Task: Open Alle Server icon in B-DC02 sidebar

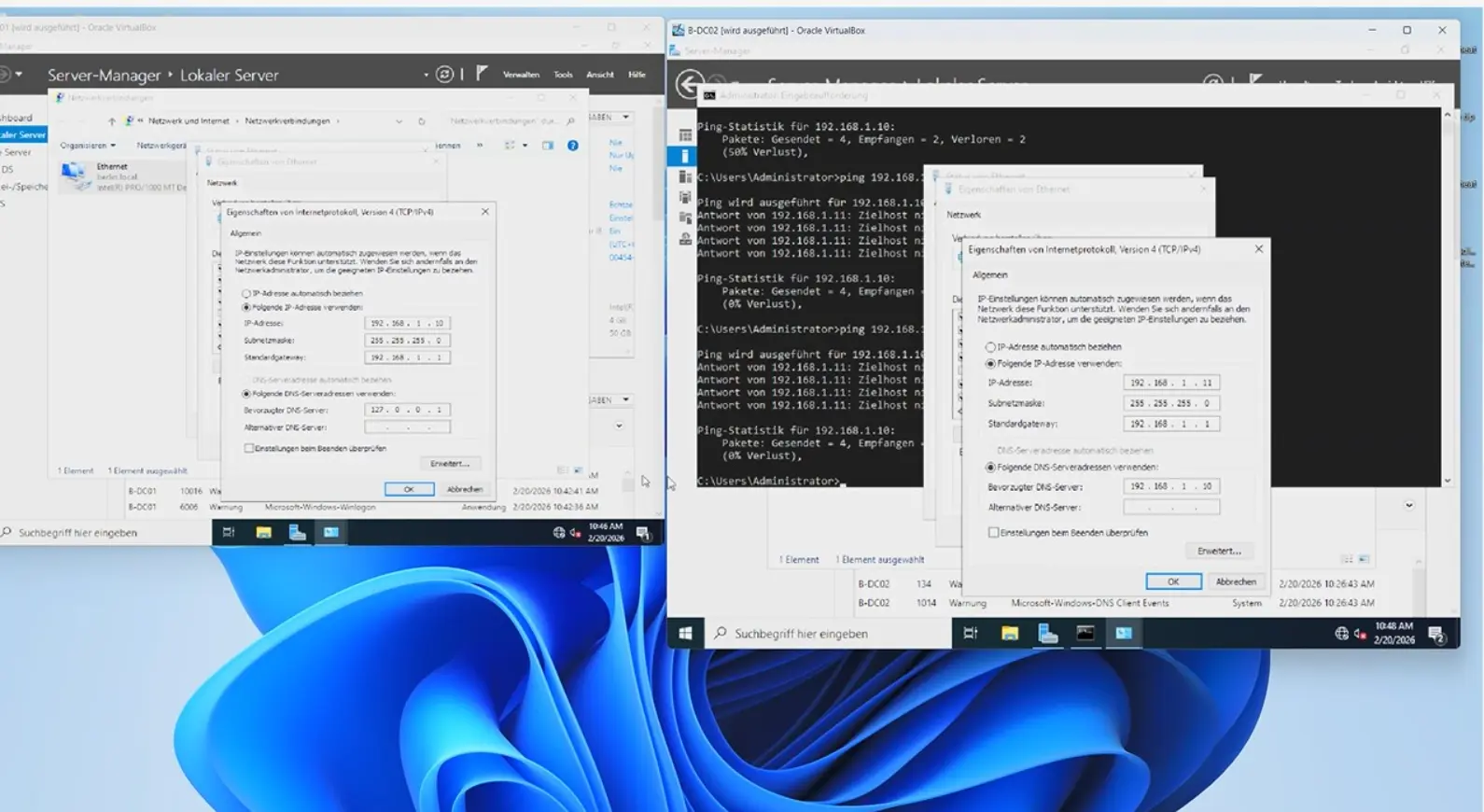Action: point(685,176)
